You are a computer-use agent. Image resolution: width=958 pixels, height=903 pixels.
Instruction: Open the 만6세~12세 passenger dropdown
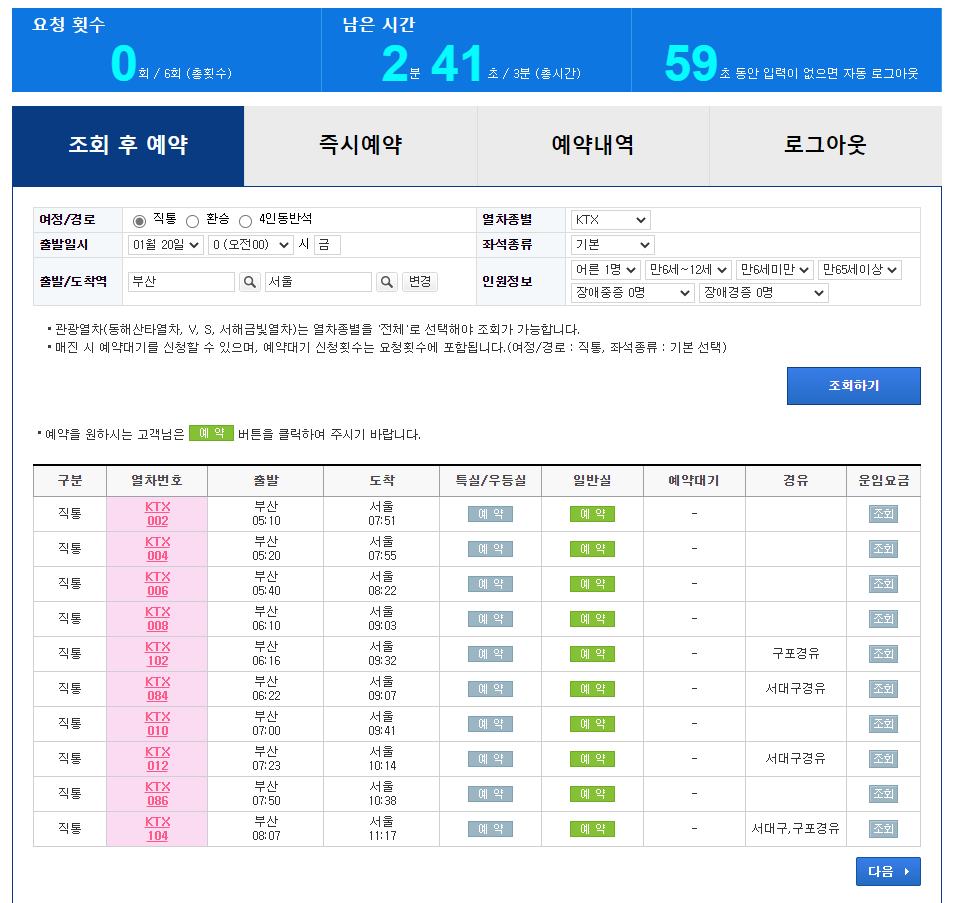click(x=688, y=269)
